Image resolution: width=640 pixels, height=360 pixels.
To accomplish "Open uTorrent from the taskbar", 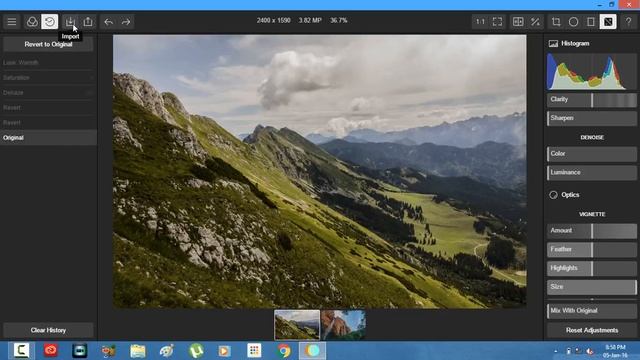I will click(196, 351).
